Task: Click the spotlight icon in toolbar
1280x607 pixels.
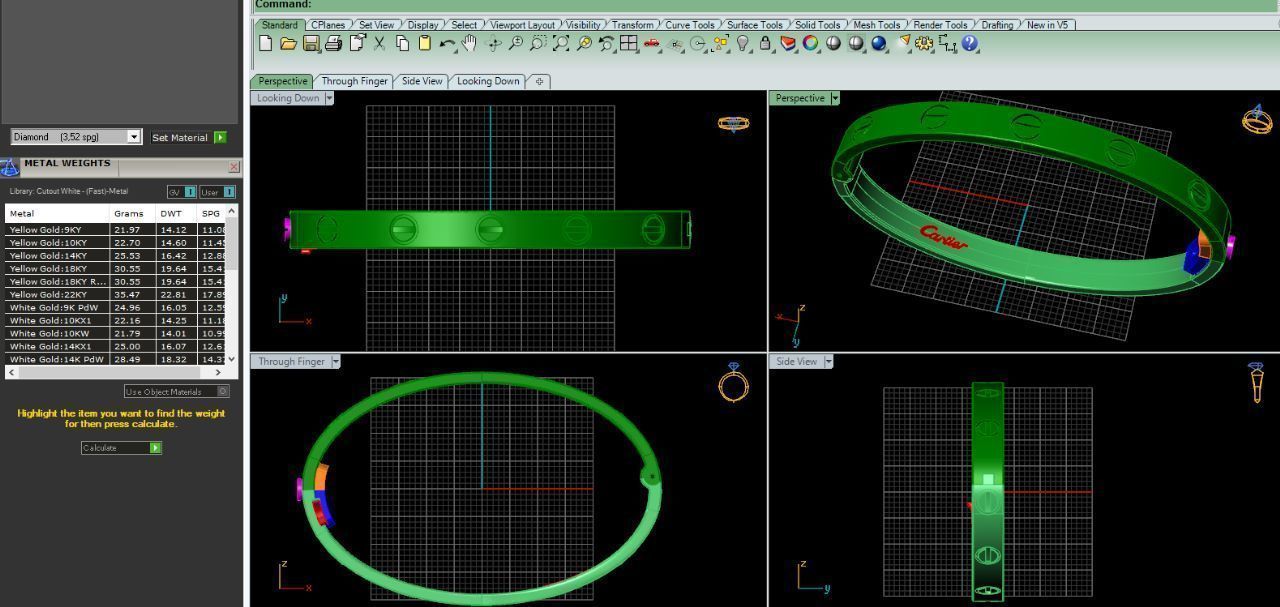Action: pyautogui.click(x=904, y=43)
